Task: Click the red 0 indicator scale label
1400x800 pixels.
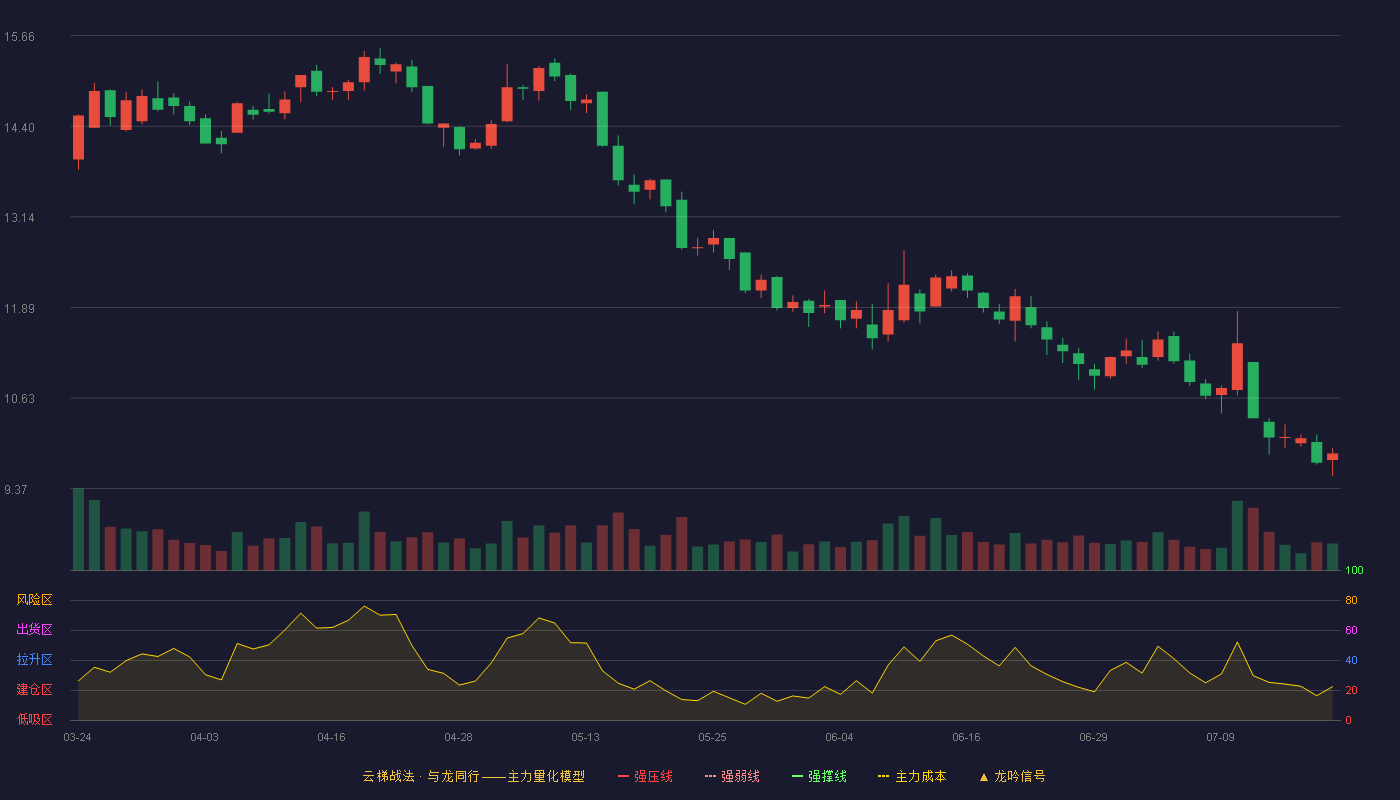Action: (x=1348, y=720)
